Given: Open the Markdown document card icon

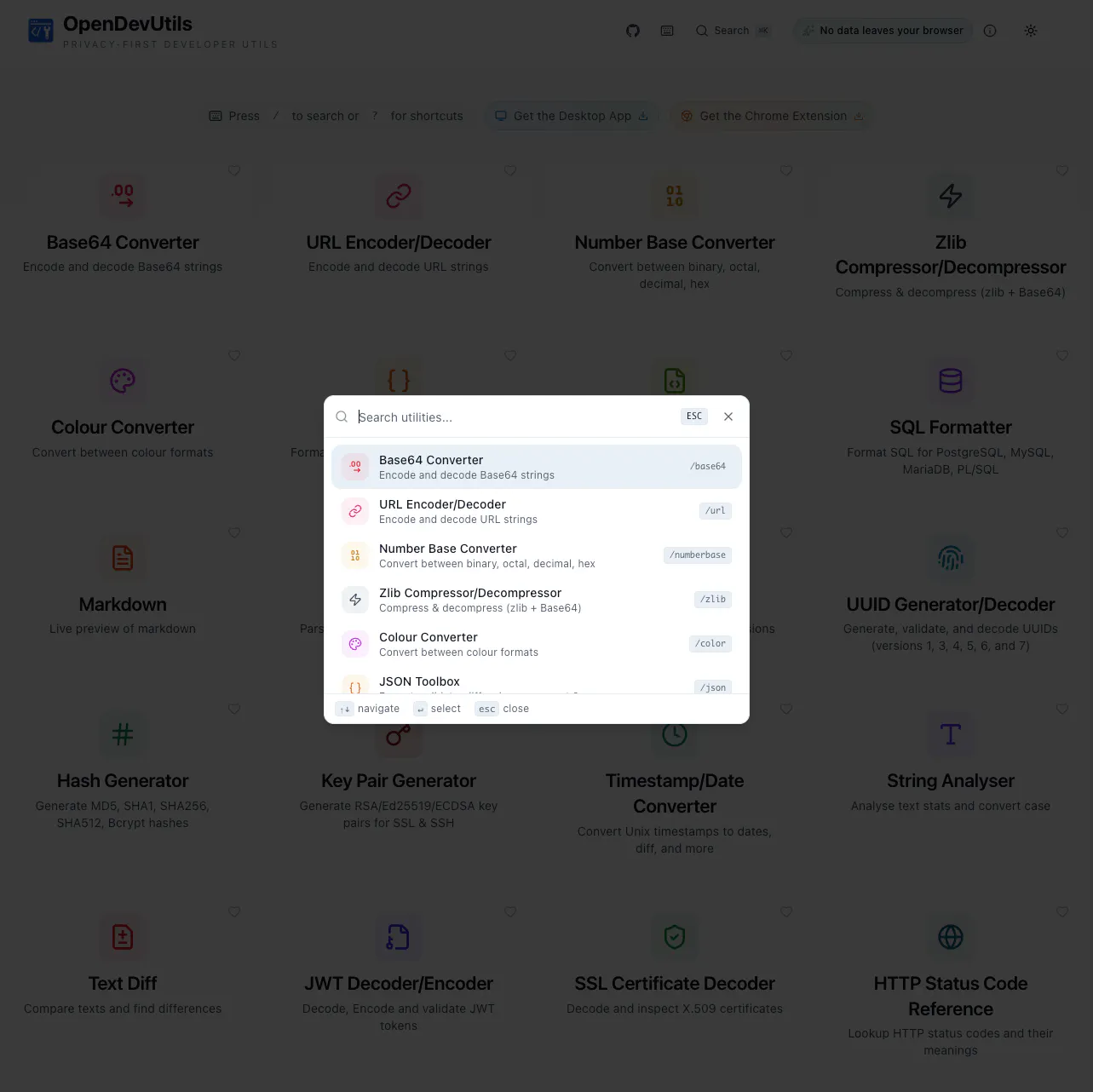Looking at the screenshot, I should [x=123, y=558].
